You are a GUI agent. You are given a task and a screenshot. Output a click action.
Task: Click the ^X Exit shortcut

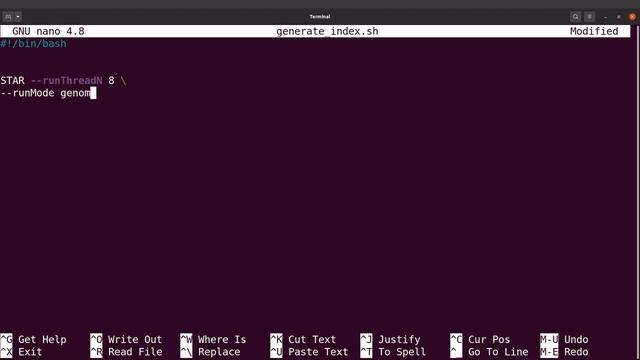[x=21, y=352]
